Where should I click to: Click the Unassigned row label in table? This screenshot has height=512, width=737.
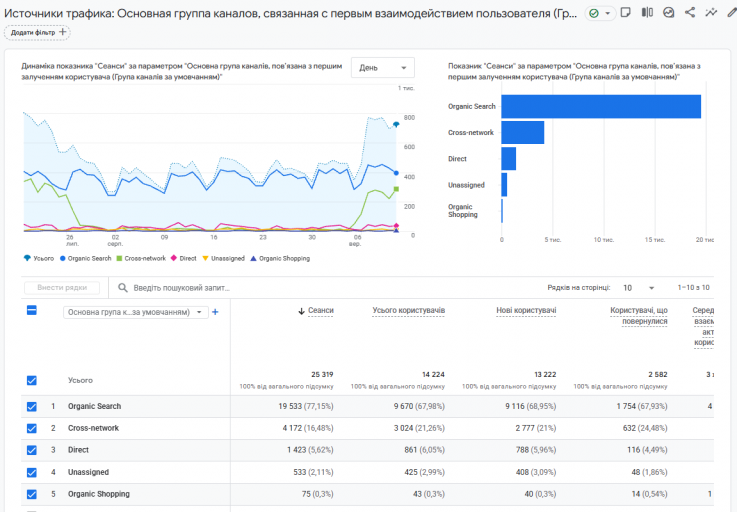tap(88, 472)
